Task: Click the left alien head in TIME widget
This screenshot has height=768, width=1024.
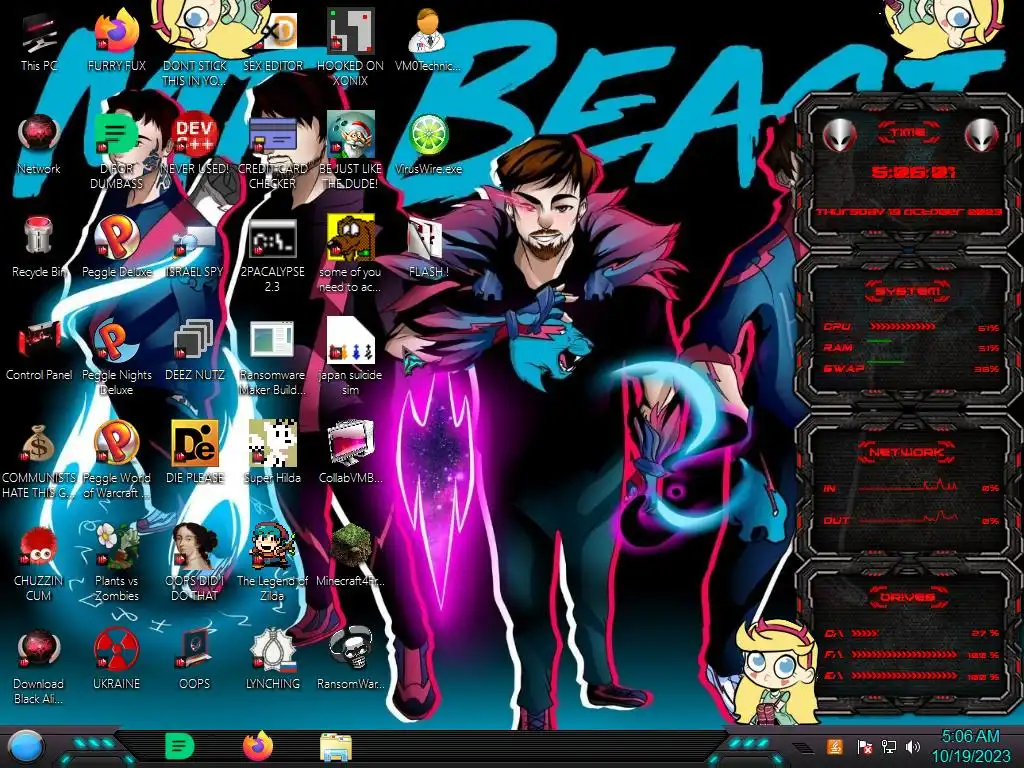Action: (x=839, y=135)
